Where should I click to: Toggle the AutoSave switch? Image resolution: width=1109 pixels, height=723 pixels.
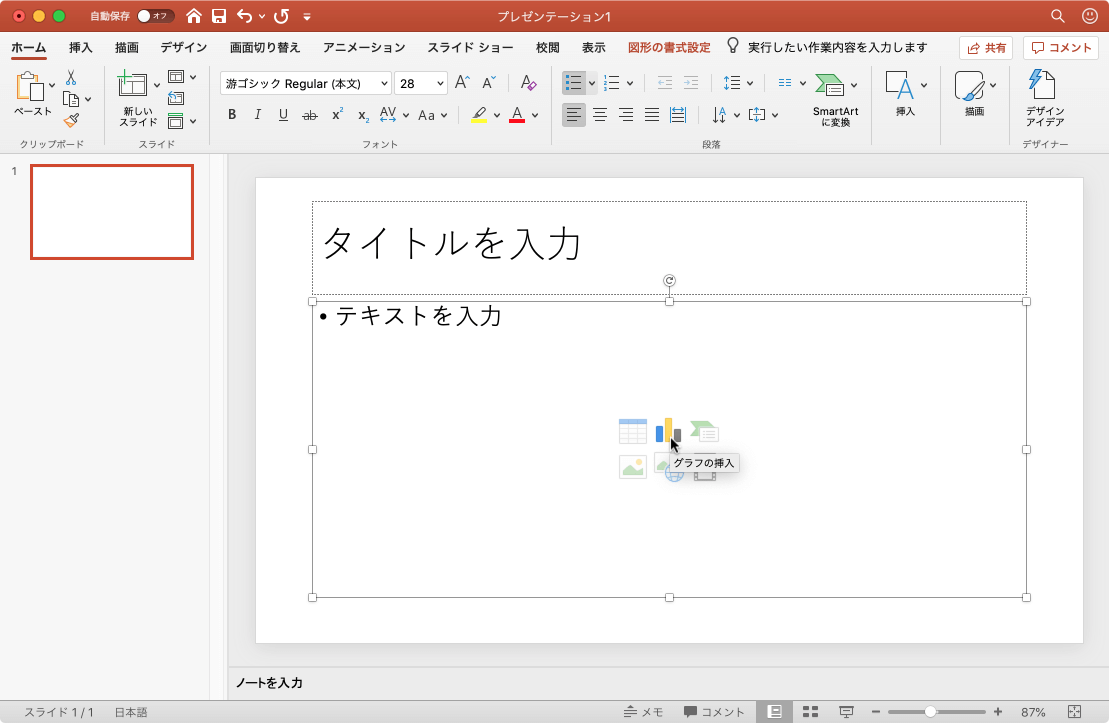[x=154, y=16]
